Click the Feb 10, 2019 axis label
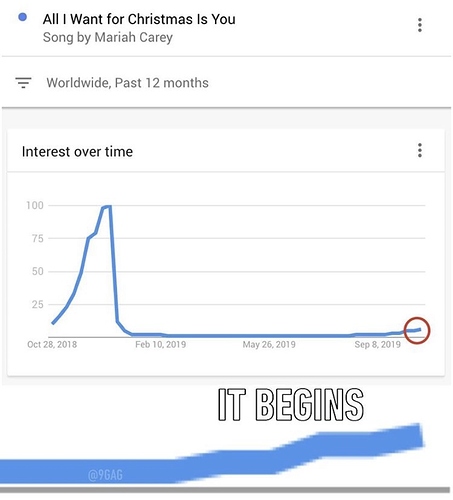The width and height of the screenshot is (453, 500). click(x=160, y=344)
